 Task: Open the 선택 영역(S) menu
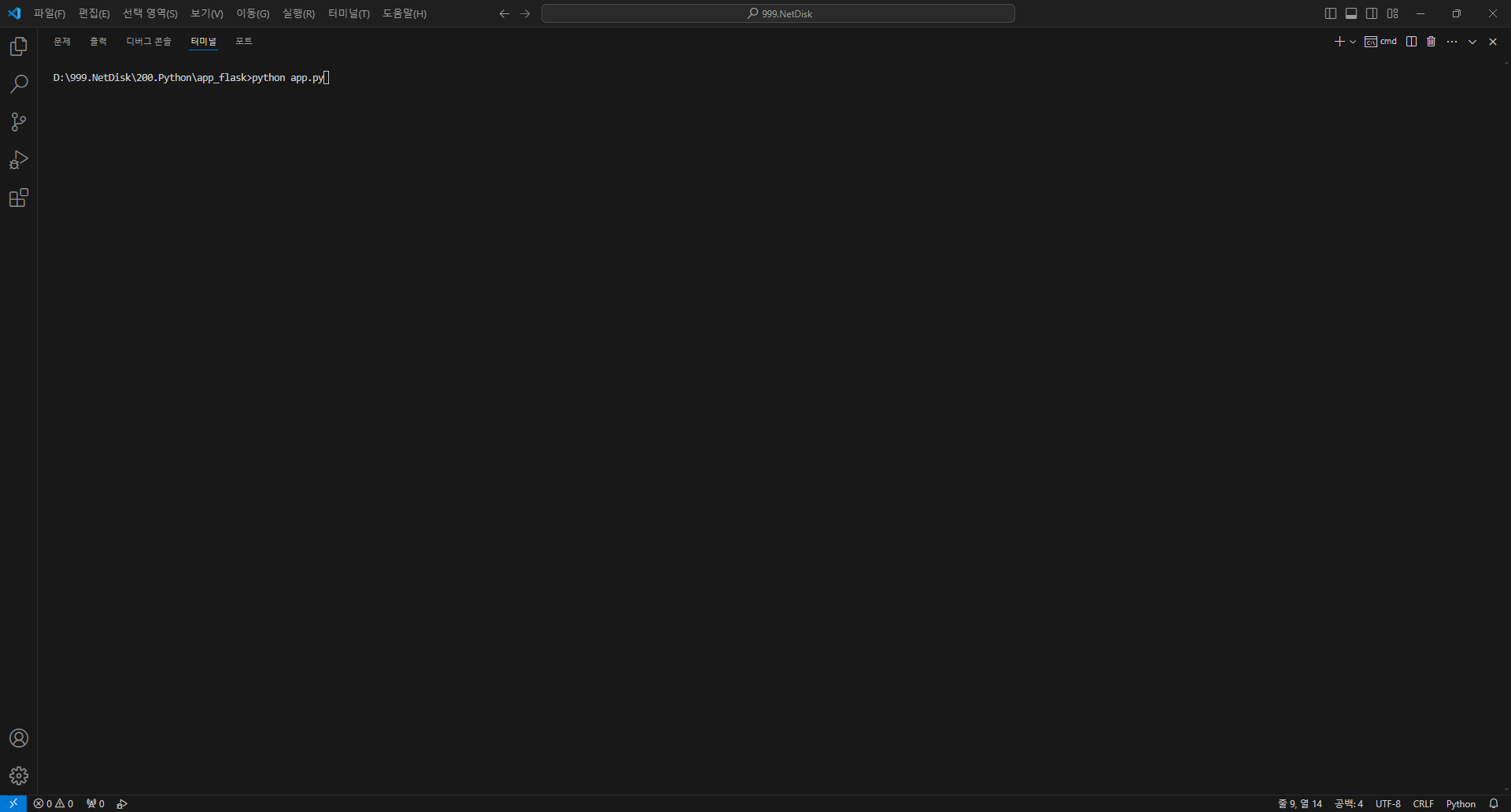150,13
